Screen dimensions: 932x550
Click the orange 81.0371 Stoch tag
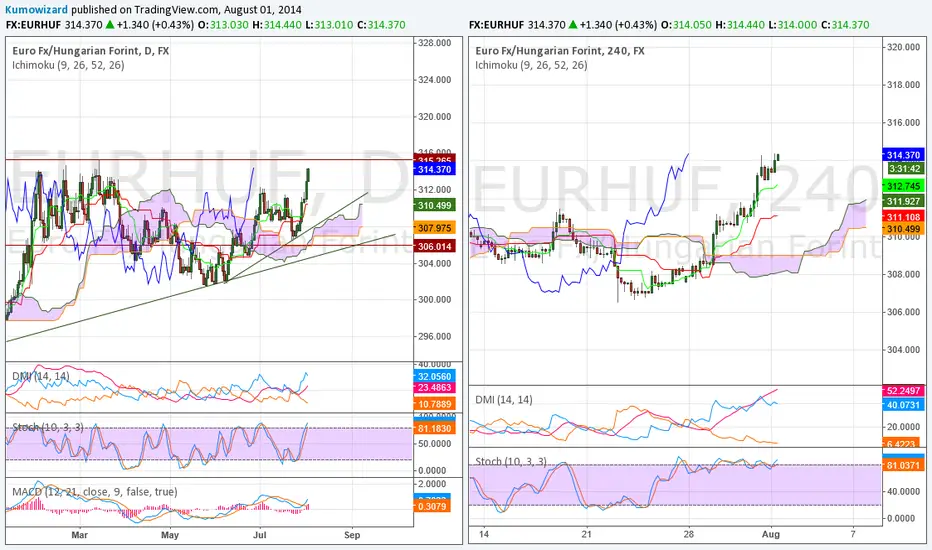(x=903, y=466)
